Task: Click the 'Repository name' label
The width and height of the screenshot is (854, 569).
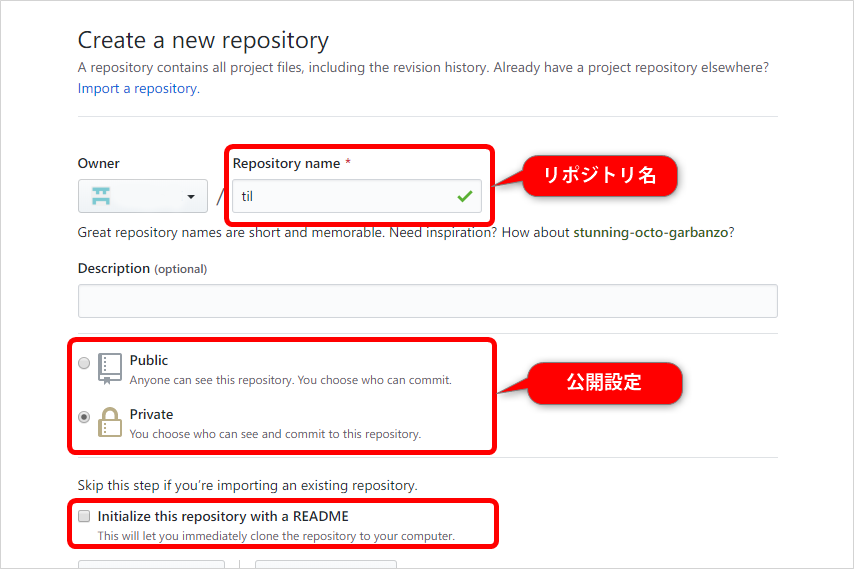Action: (x=286, y=163)
